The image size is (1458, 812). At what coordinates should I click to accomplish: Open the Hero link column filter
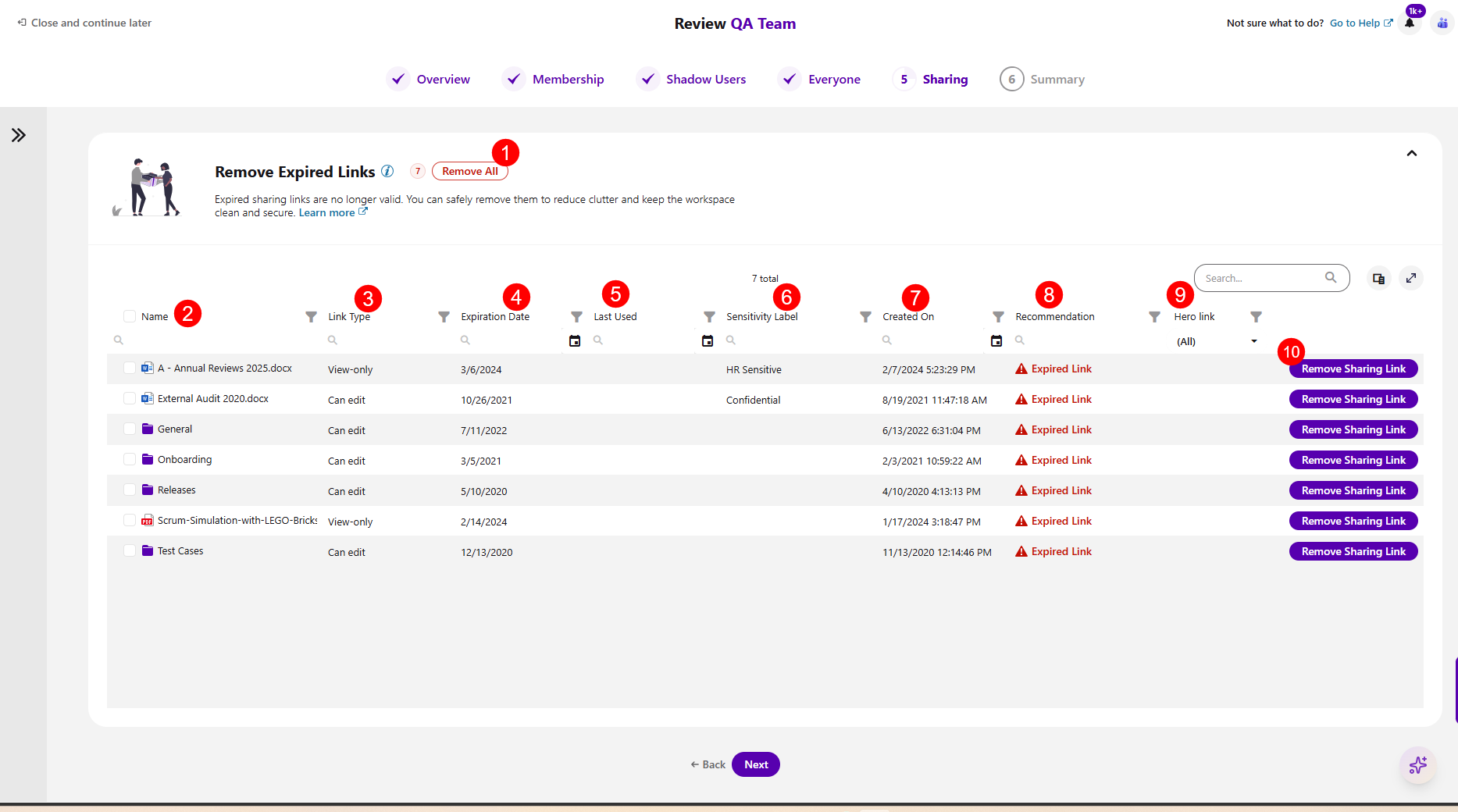[x=1256, y=317]
